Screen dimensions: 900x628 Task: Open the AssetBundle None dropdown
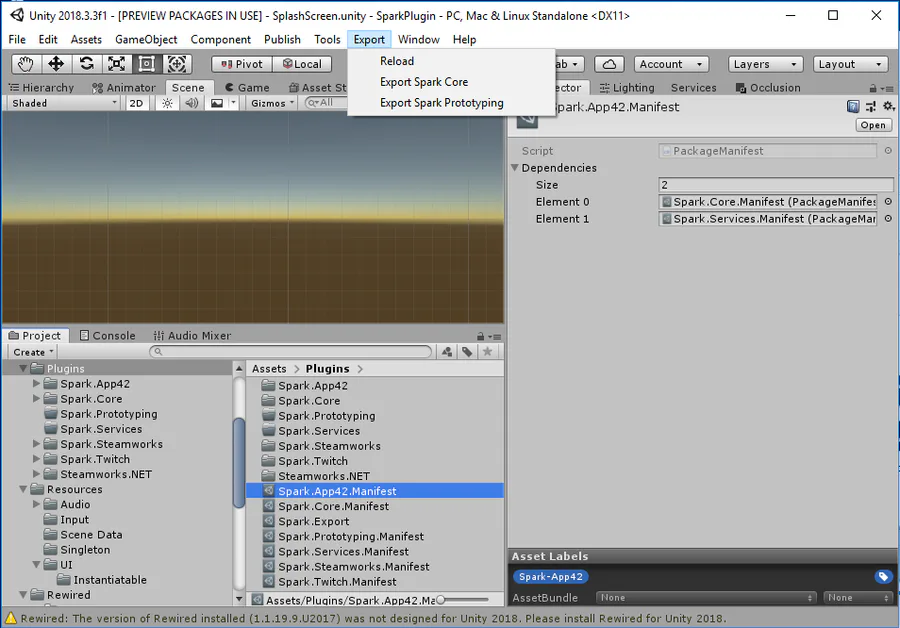click(705, 598)
